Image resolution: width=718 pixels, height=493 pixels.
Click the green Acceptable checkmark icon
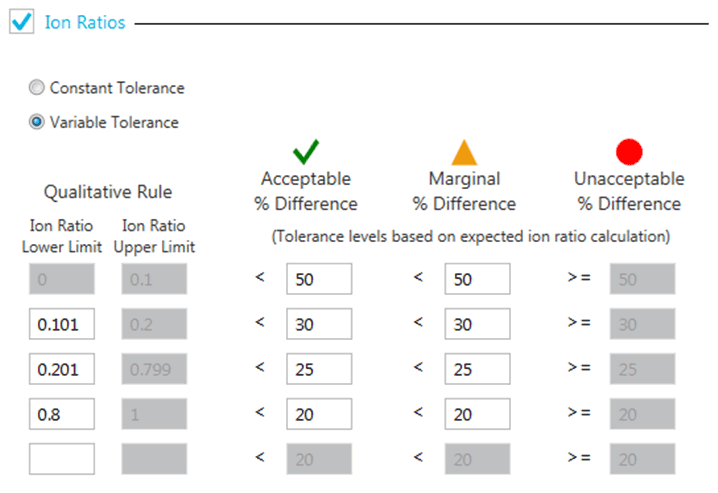[x=305, y=152]
